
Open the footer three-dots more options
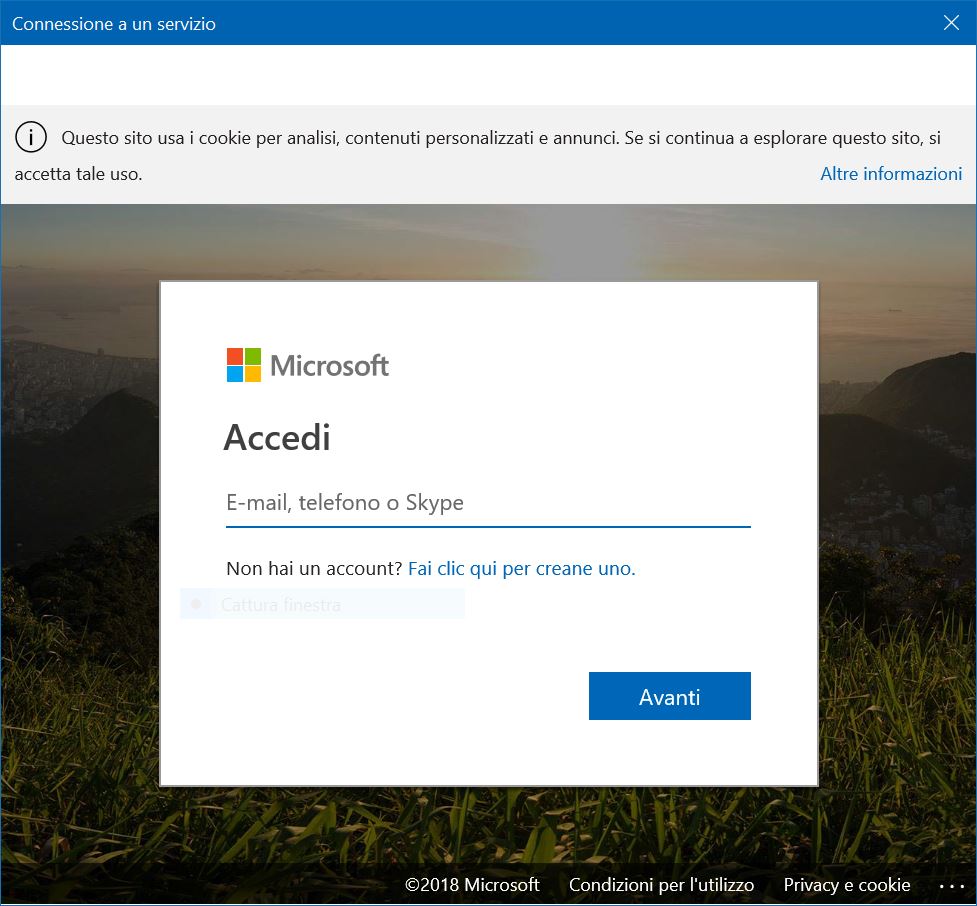[951, 886]
